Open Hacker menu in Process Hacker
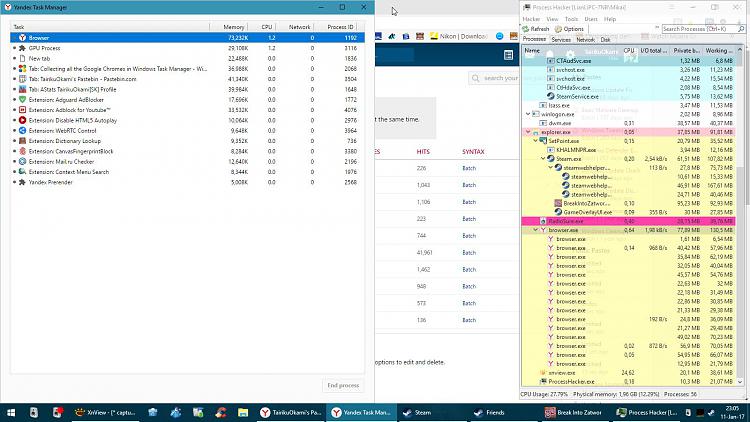The image size is (750, 422). pyautogui.click(x=531, y=19)
